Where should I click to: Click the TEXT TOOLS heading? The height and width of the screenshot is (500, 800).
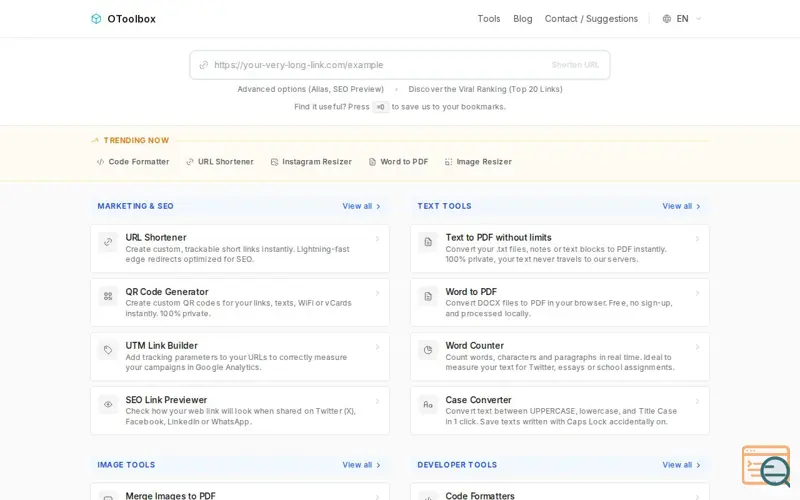point(444,206)
